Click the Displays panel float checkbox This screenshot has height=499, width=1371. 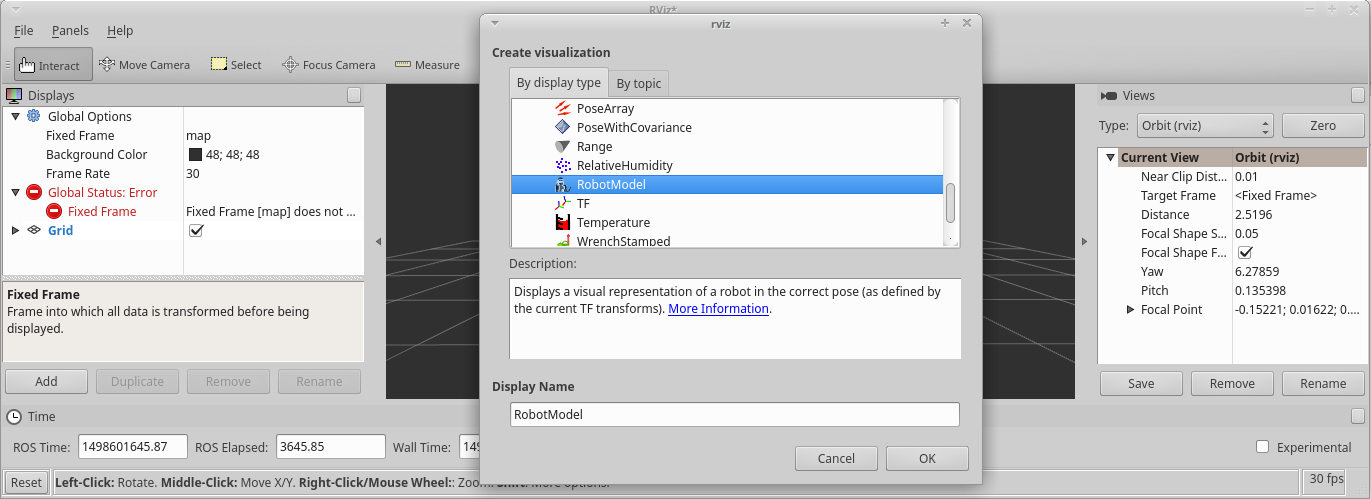point(354,95)
